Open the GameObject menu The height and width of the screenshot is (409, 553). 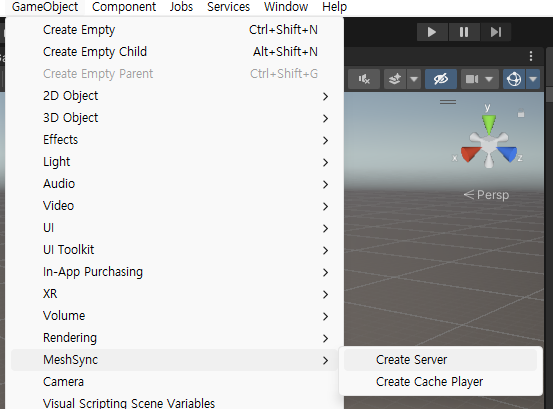tap(45, 7)
